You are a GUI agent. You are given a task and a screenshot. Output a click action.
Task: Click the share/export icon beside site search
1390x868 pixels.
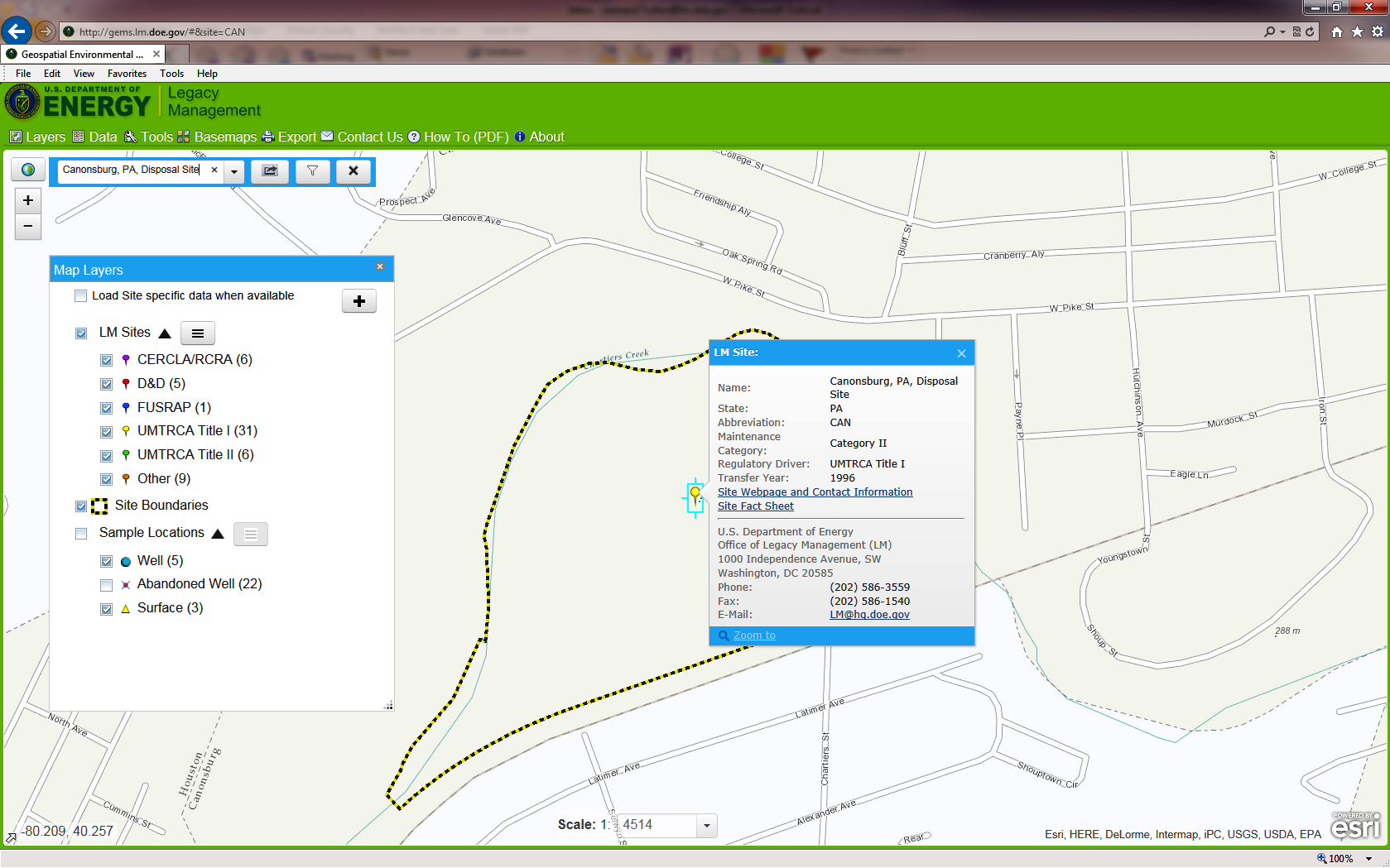pos(270,170)
